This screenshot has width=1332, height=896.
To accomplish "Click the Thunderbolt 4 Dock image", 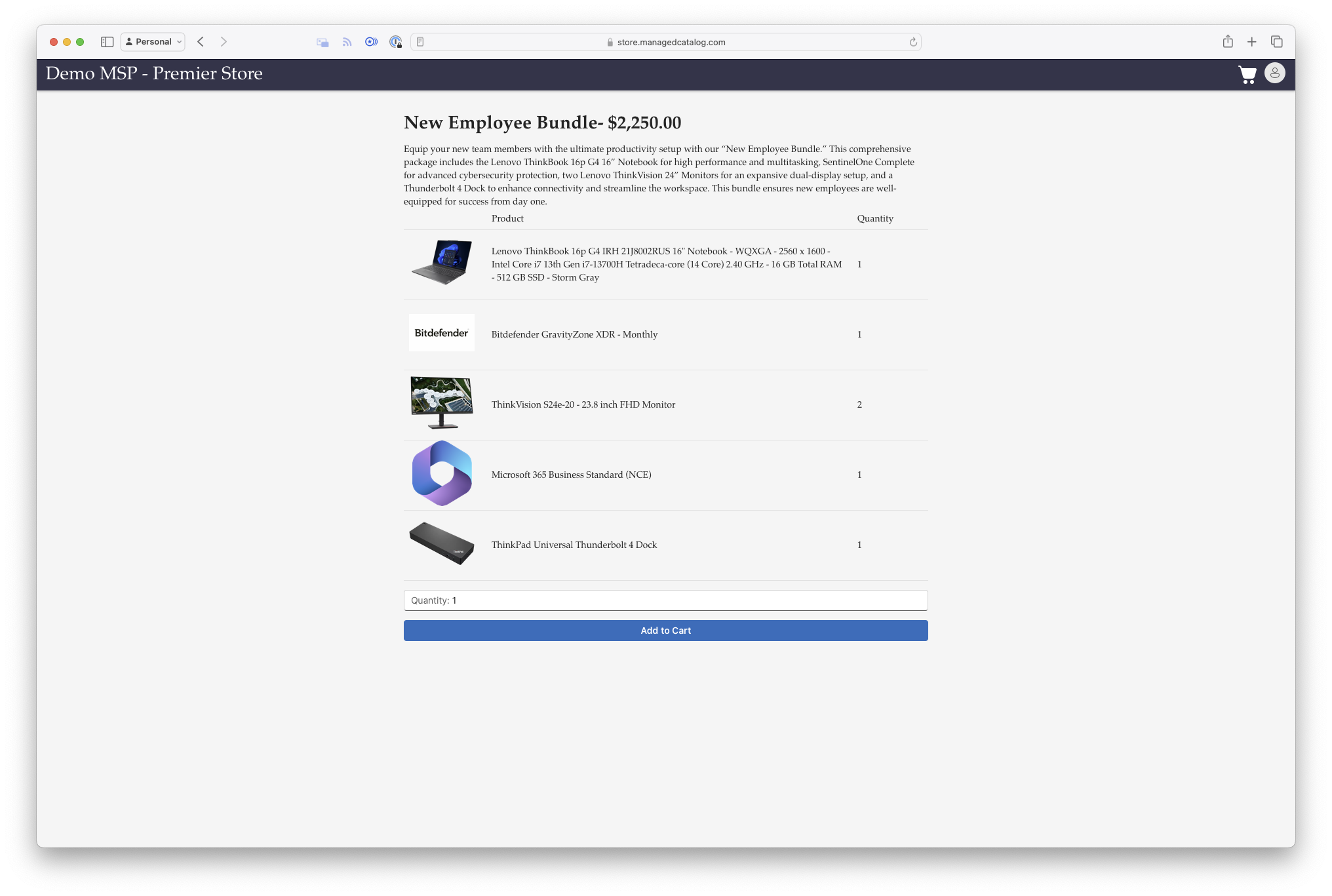I will (442, 543).
